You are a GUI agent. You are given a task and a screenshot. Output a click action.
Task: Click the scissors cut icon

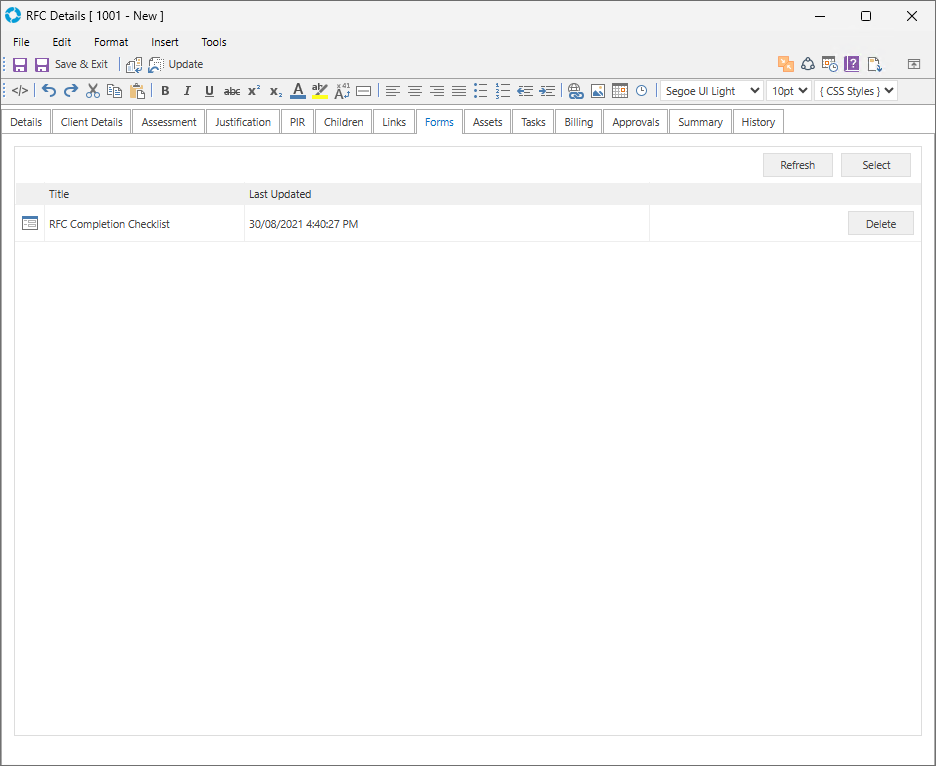pyautogui.click(x=93, y=91)
